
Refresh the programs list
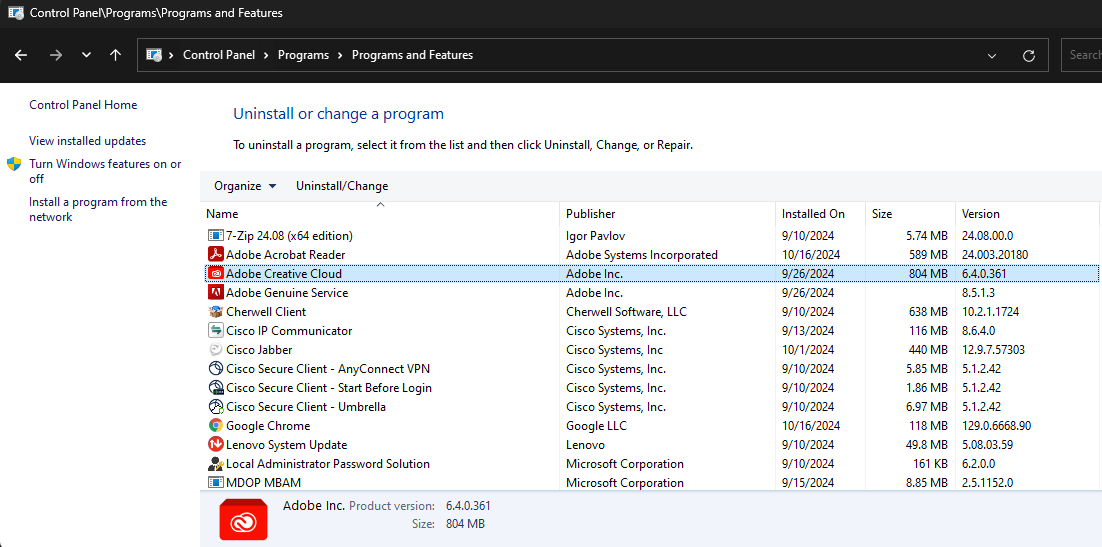(x=1030, y=56)
